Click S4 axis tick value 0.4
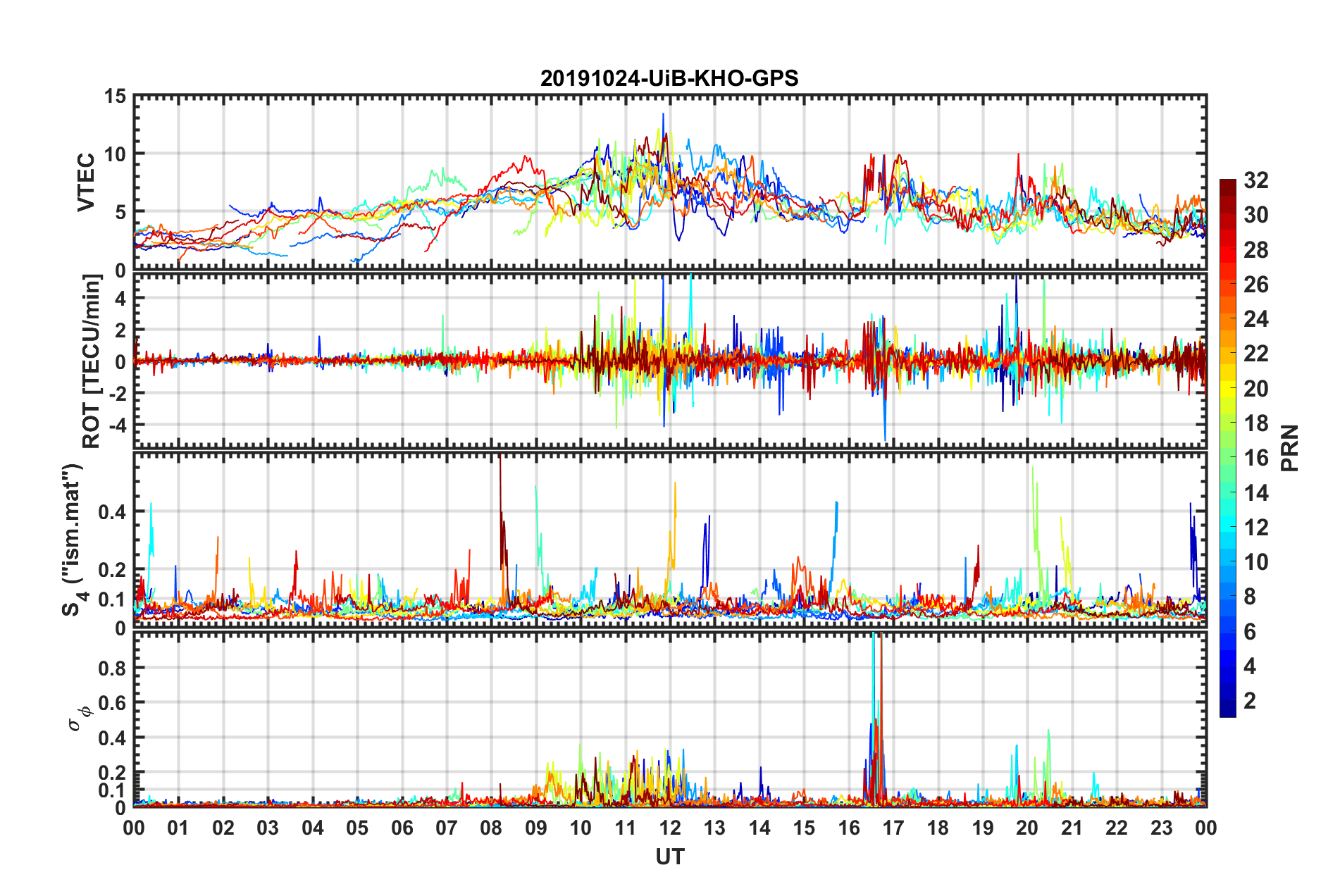This screenshot has height=896, width=1340. point(113,512)
